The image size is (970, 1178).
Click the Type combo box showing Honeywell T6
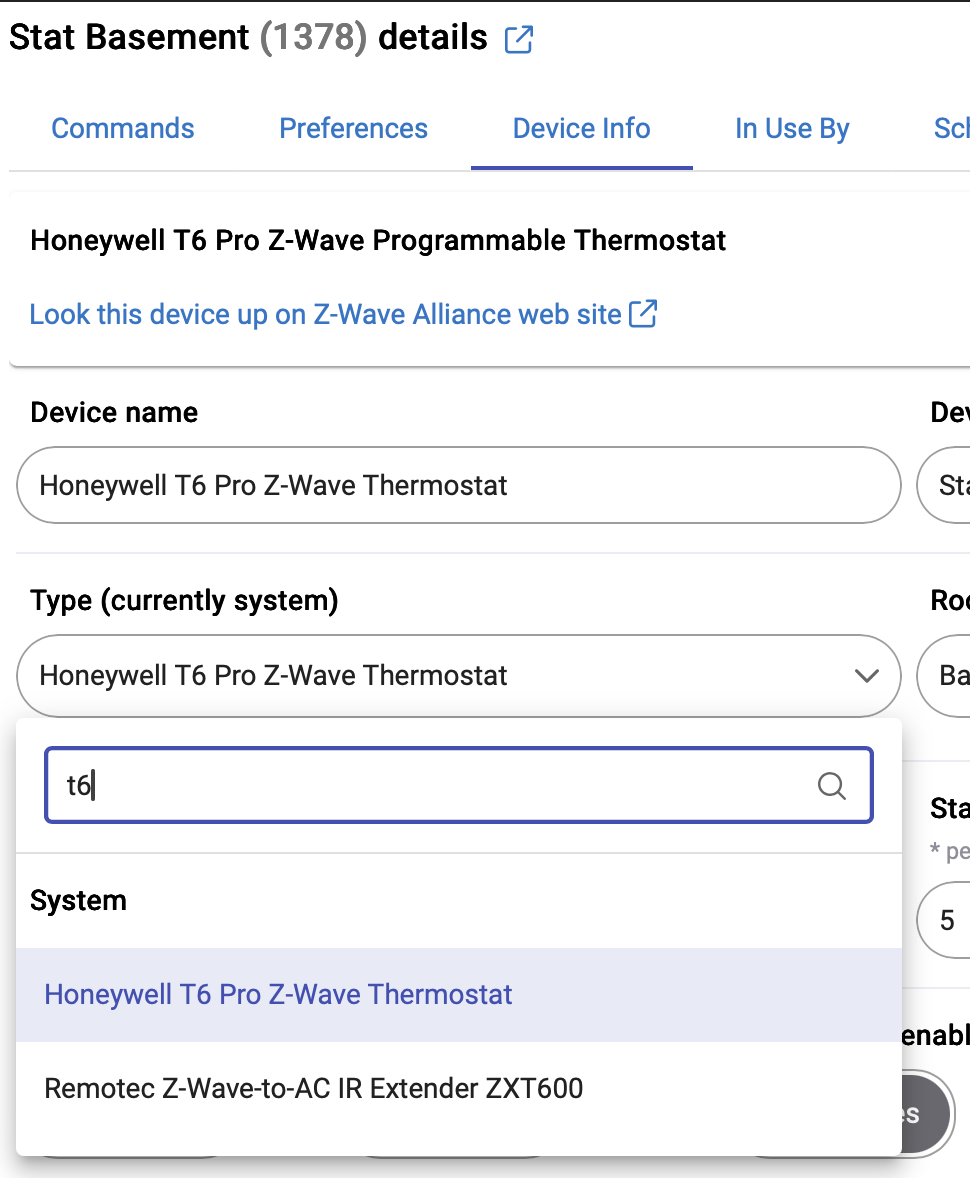click(440, 676)
